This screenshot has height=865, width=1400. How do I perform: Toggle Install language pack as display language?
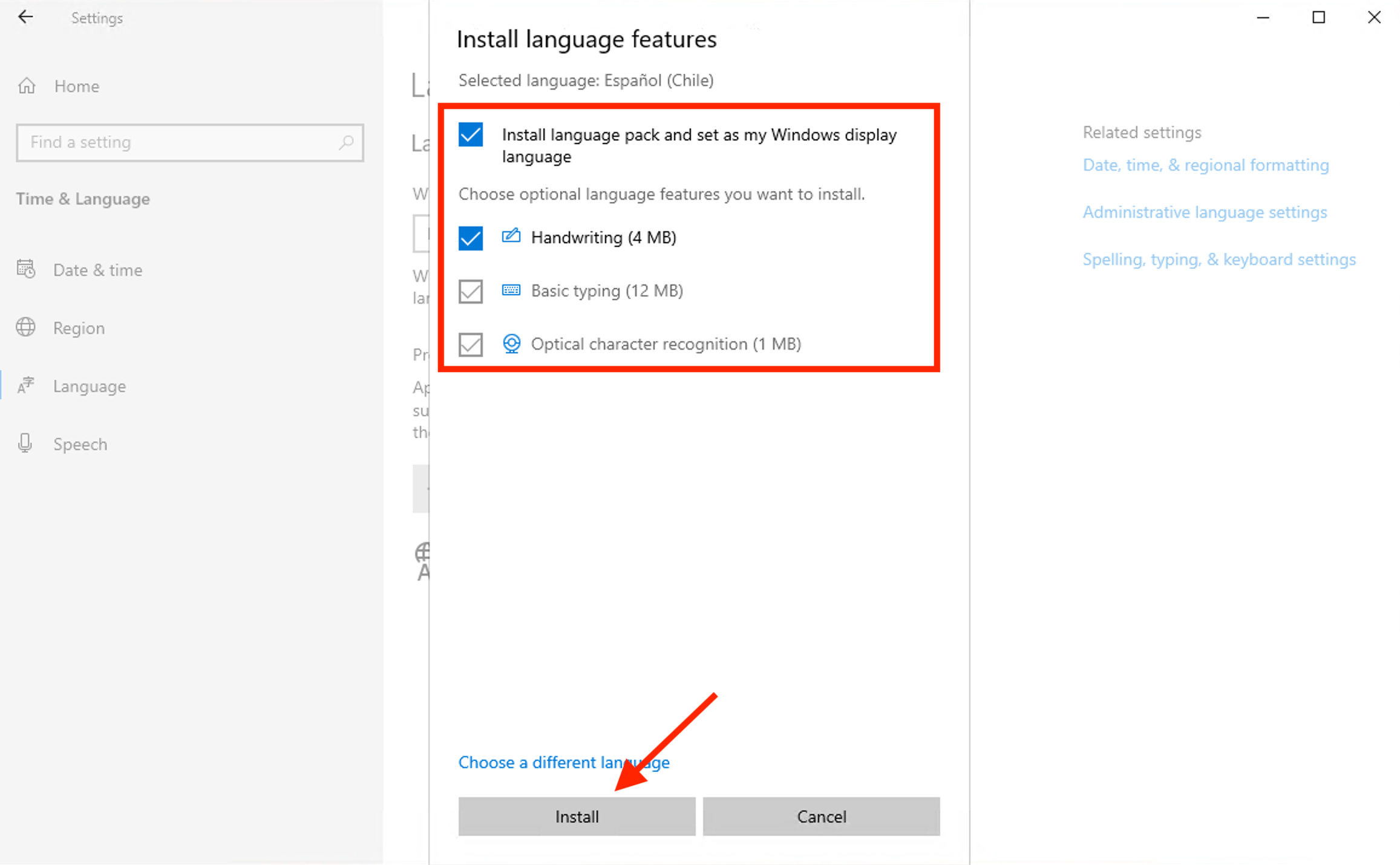point(471,134)
